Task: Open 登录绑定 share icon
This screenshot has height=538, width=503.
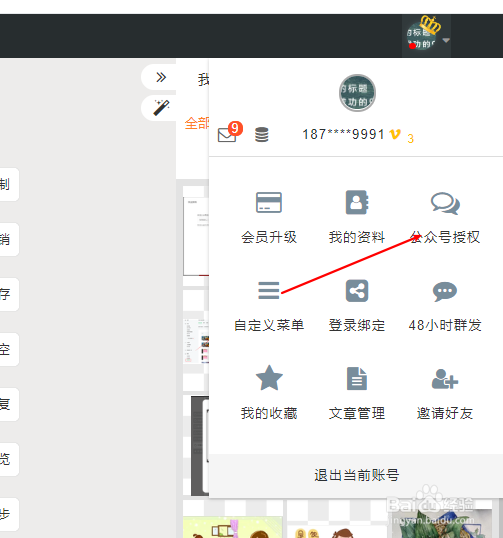Action: (357, 291)
